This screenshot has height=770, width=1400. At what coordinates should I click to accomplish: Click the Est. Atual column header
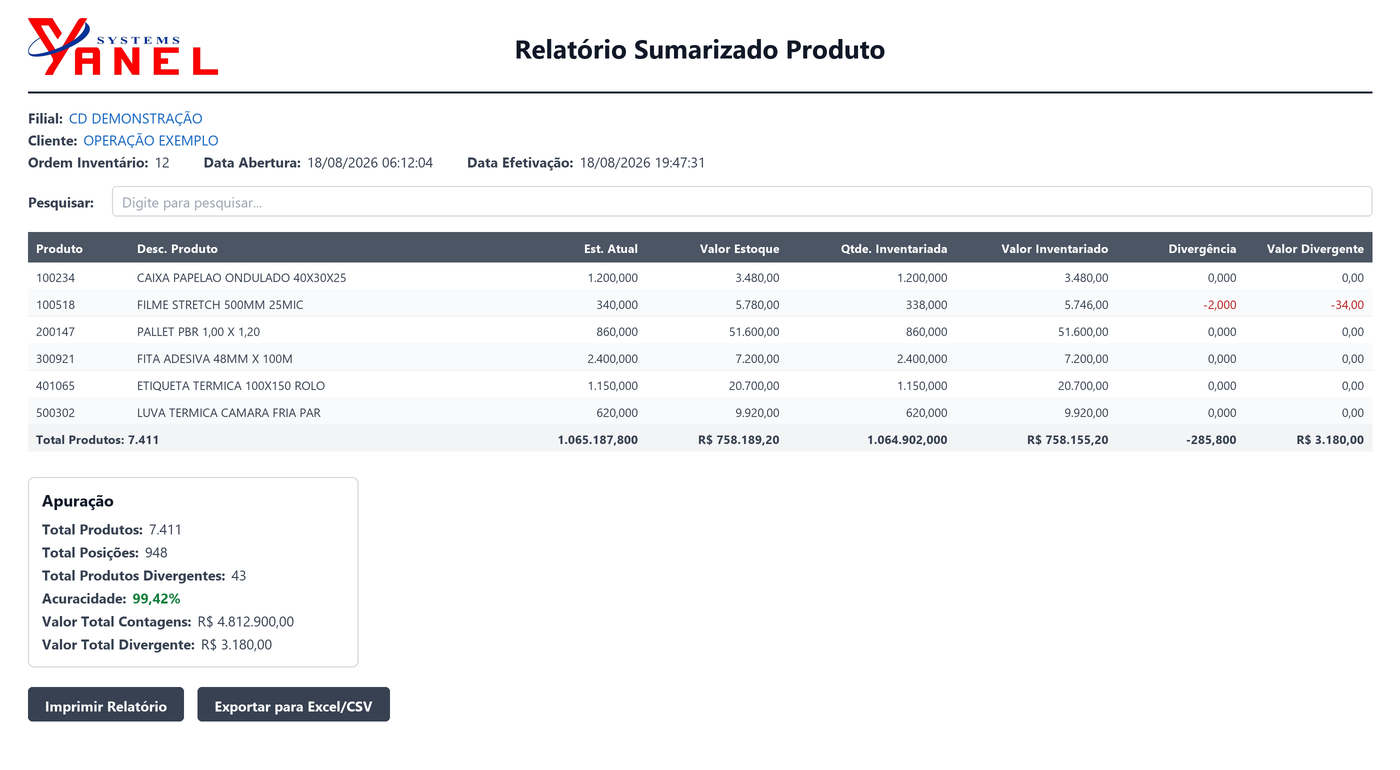click(611, 249)
